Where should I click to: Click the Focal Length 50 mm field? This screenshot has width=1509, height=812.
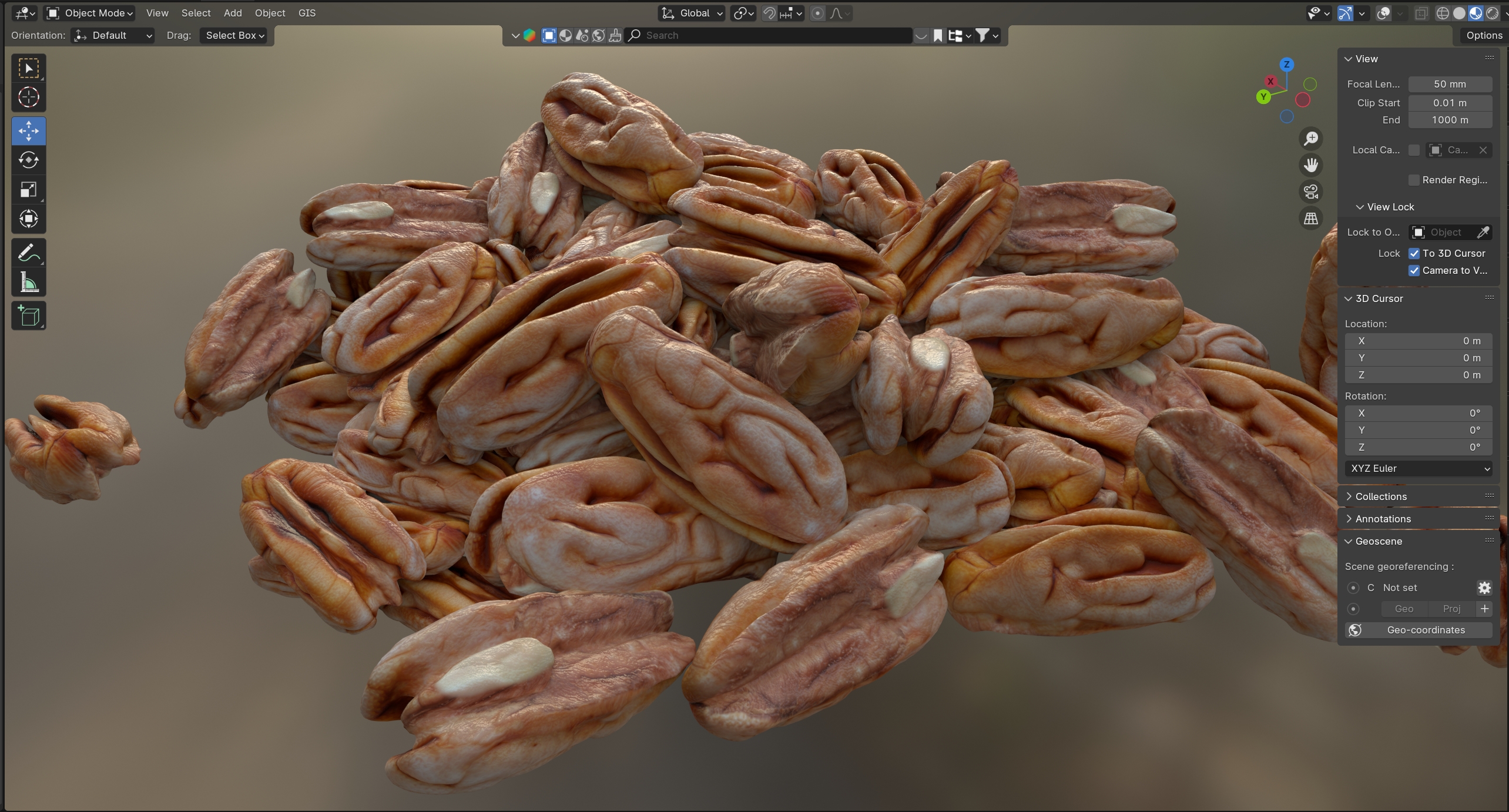click(1450, 84)
